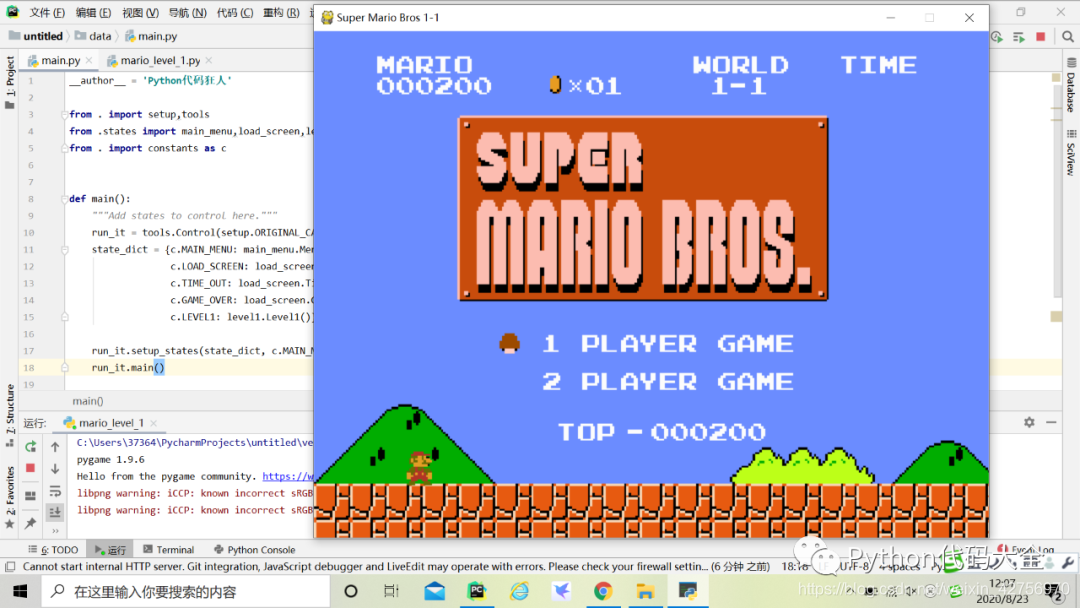The width and height of the screenshot is (1080, 608).
Task: Open the SciView side panel
Action: [1071, 153]
